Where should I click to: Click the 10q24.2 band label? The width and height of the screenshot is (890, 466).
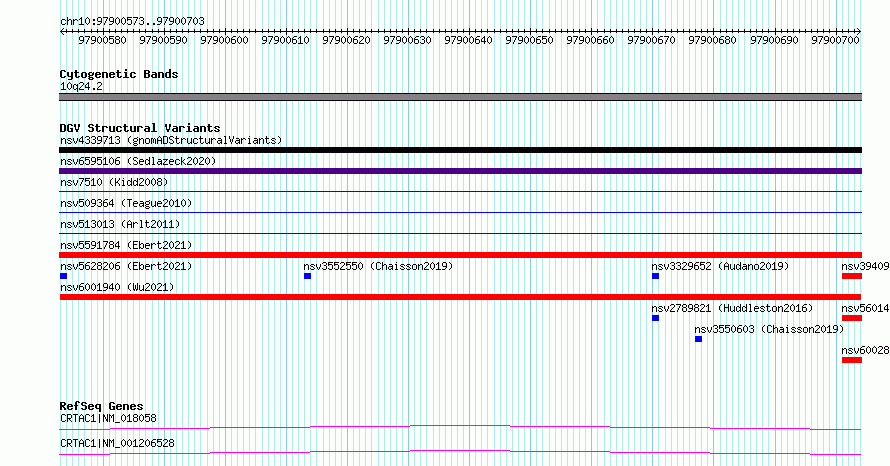tap(81, 86)
